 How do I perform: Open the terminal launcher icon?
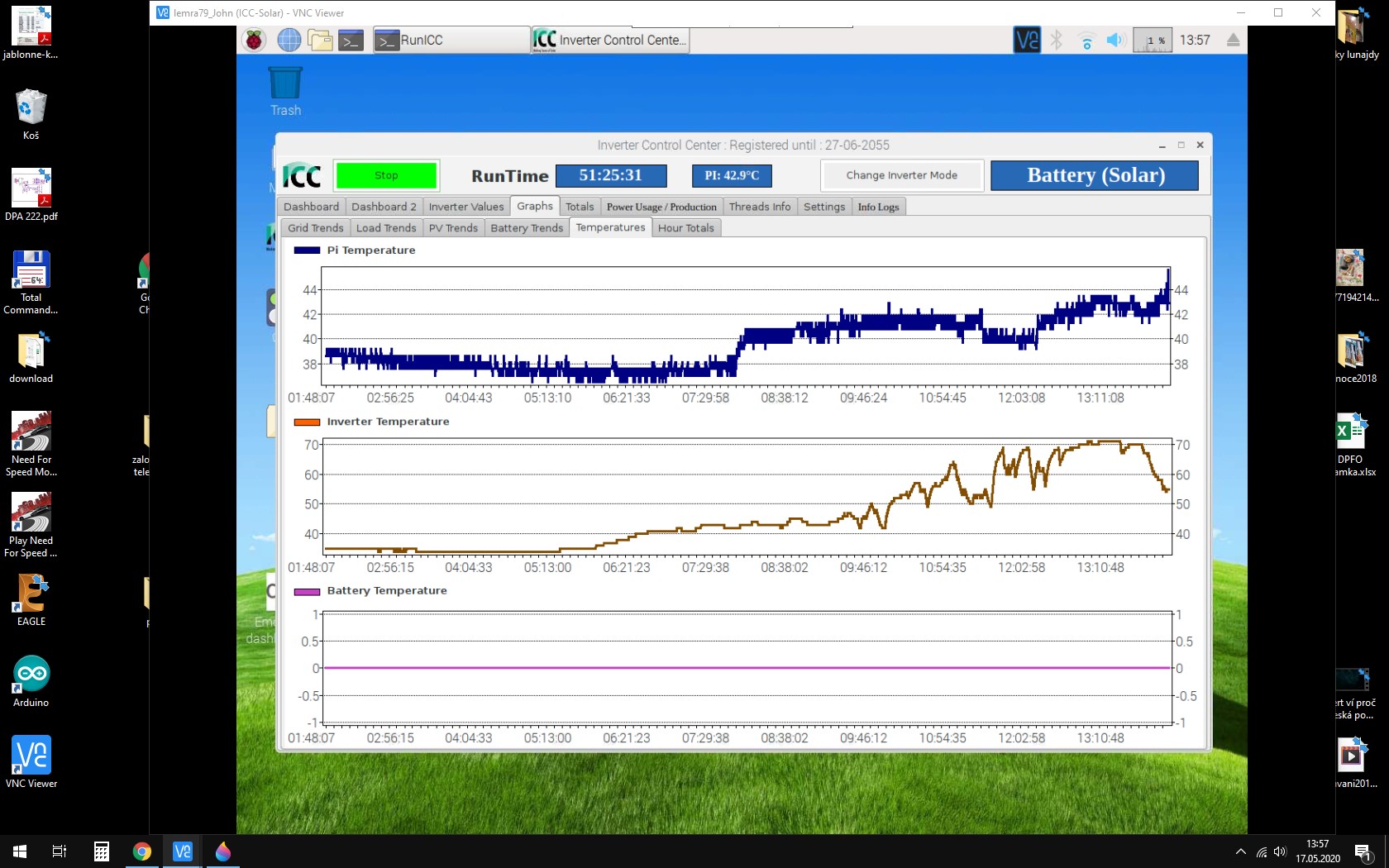(351, 40)
